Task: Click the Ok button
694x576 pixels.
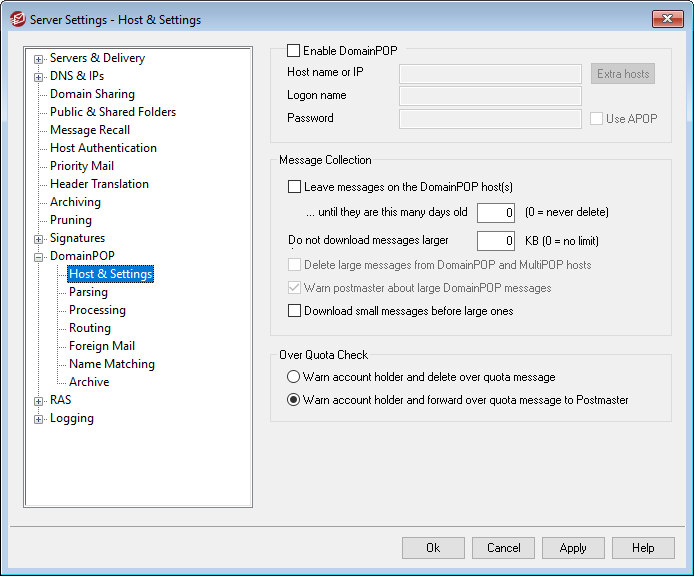Action: tap(433, 548)
